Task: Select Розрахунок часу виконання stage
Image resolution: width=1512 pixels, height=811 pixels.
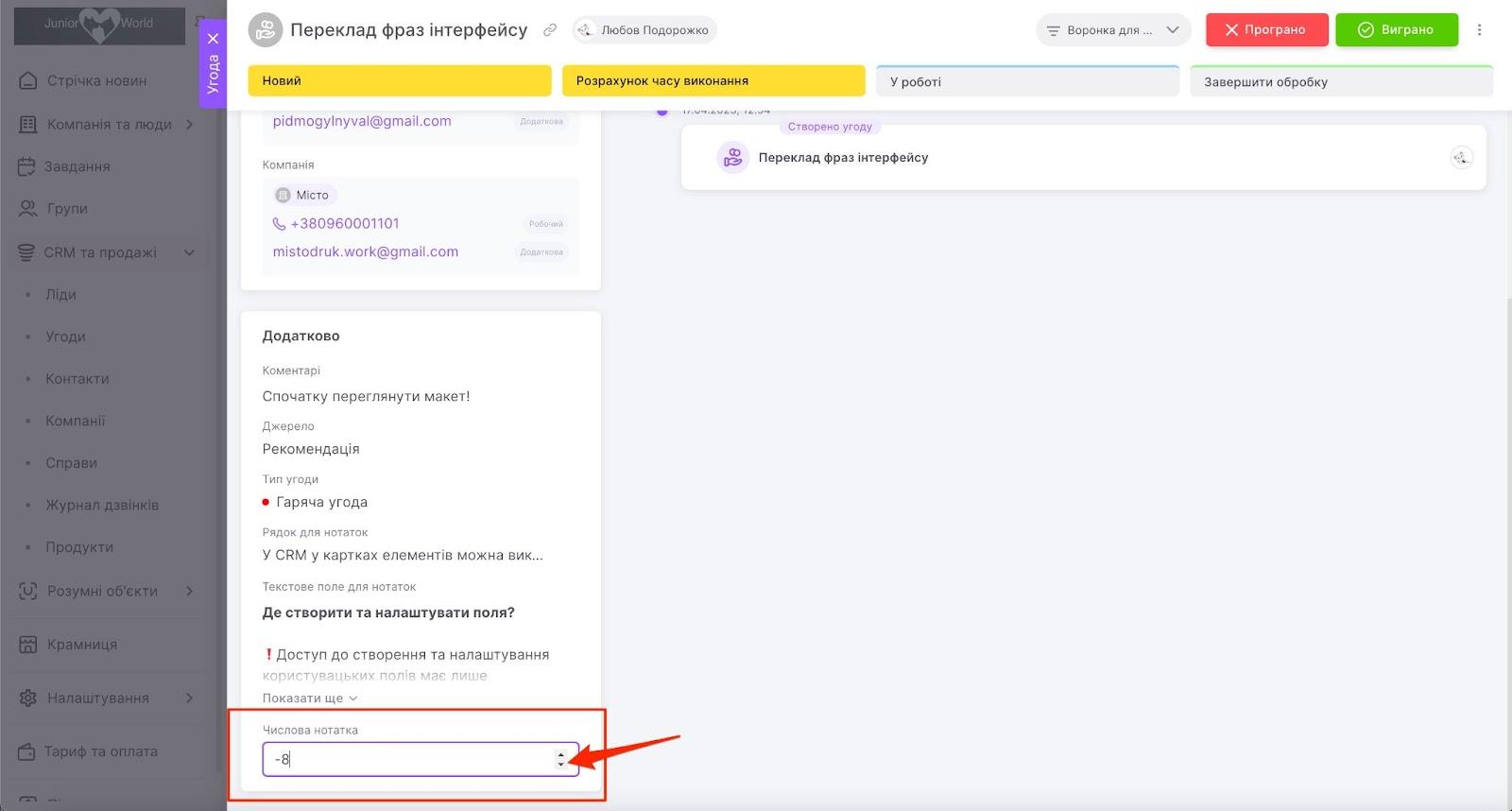Action: (713, 81)
